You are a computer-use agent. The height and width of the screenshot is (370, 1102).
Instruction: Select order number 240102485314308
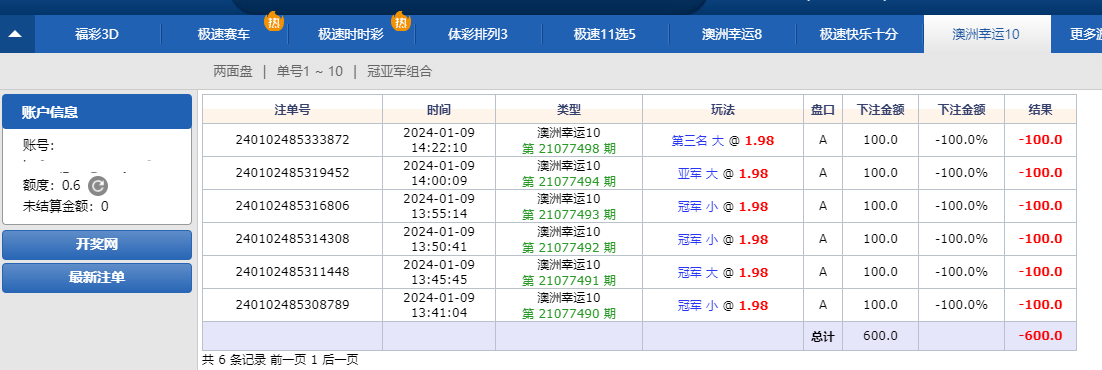(x=292, y=238)
